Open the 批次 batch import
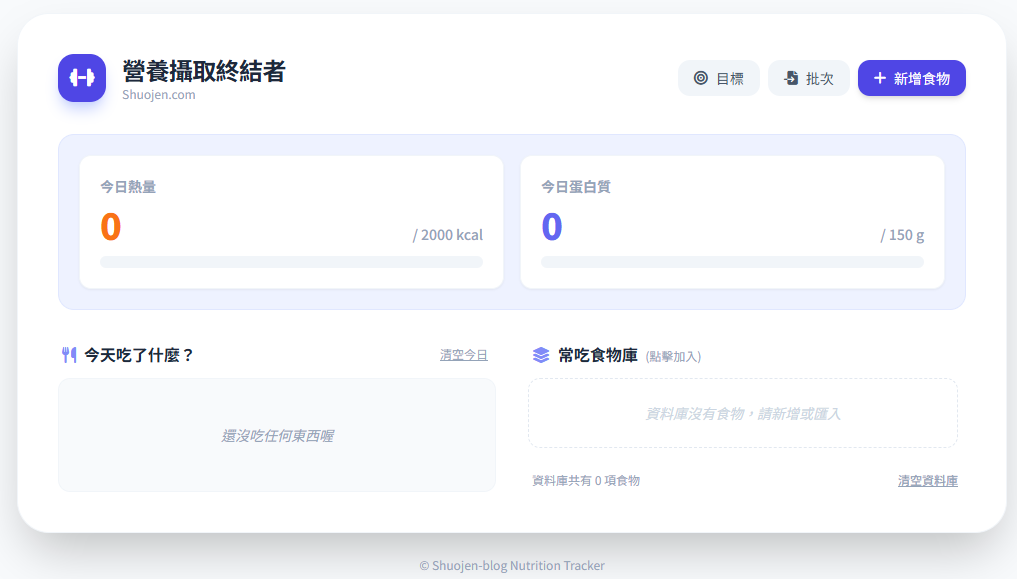 coord(808,78)
